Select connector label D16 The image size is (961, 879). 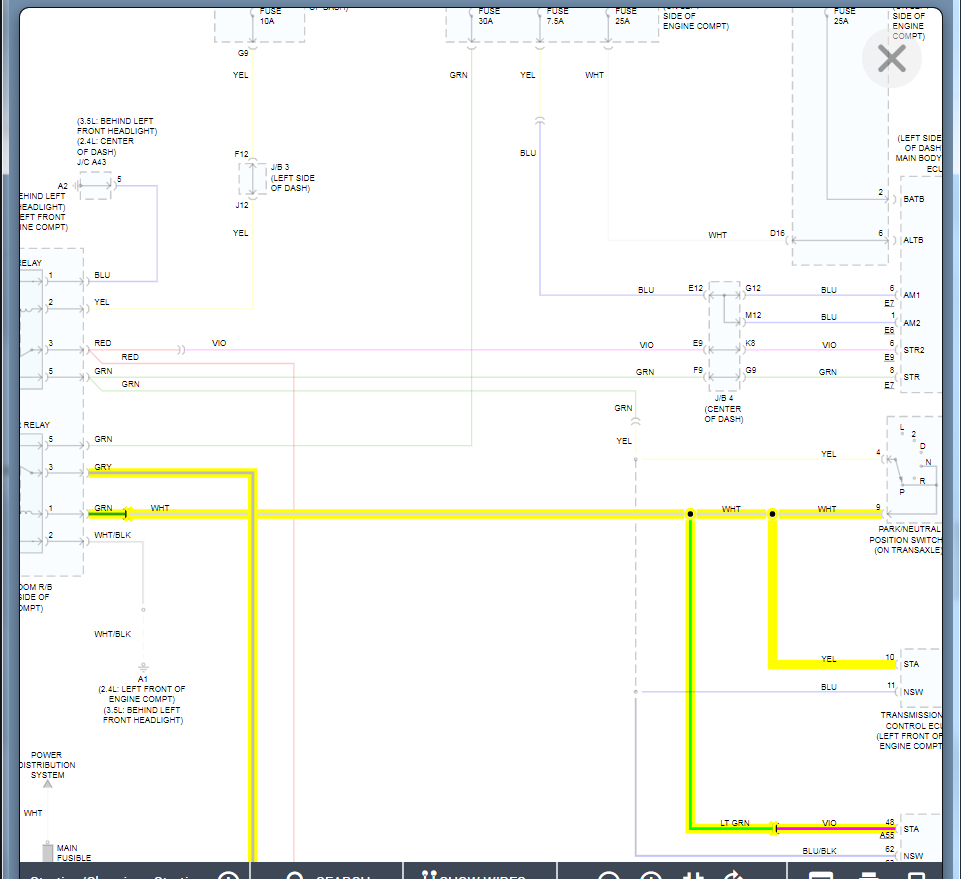tap(777, 233)
